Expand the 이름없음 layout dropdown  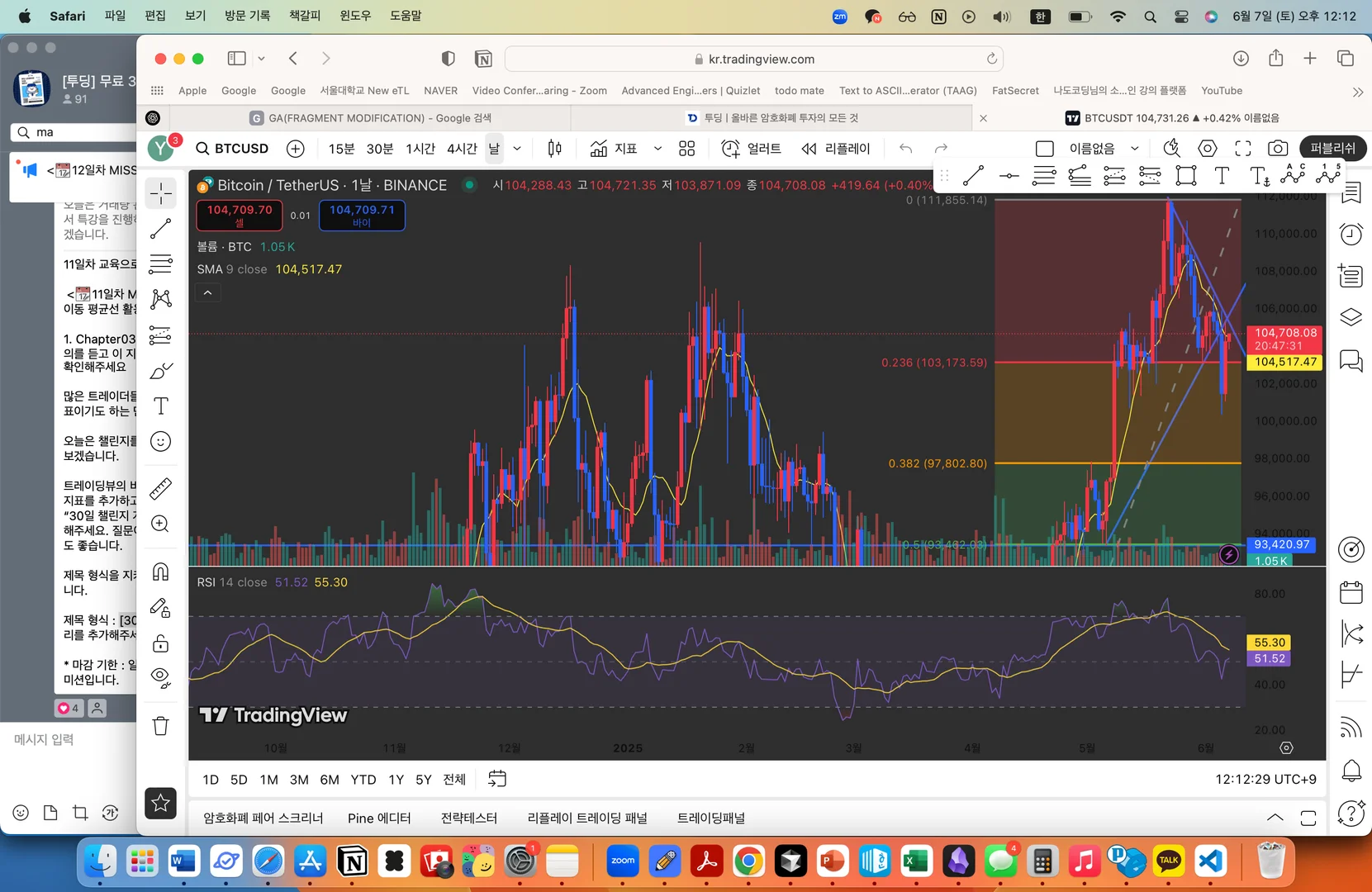1135,149
